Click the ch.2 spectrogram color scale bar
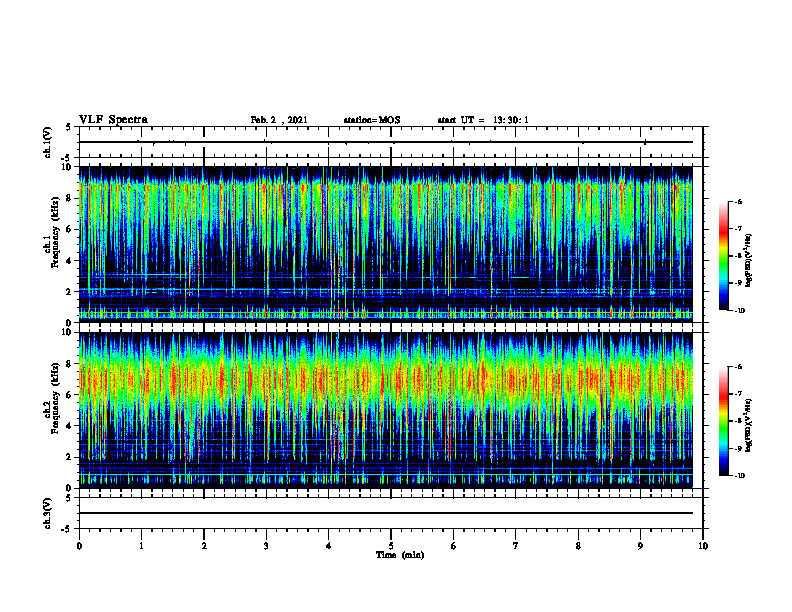Viewport: 792px width, 612px height. (x=724, y=421)
